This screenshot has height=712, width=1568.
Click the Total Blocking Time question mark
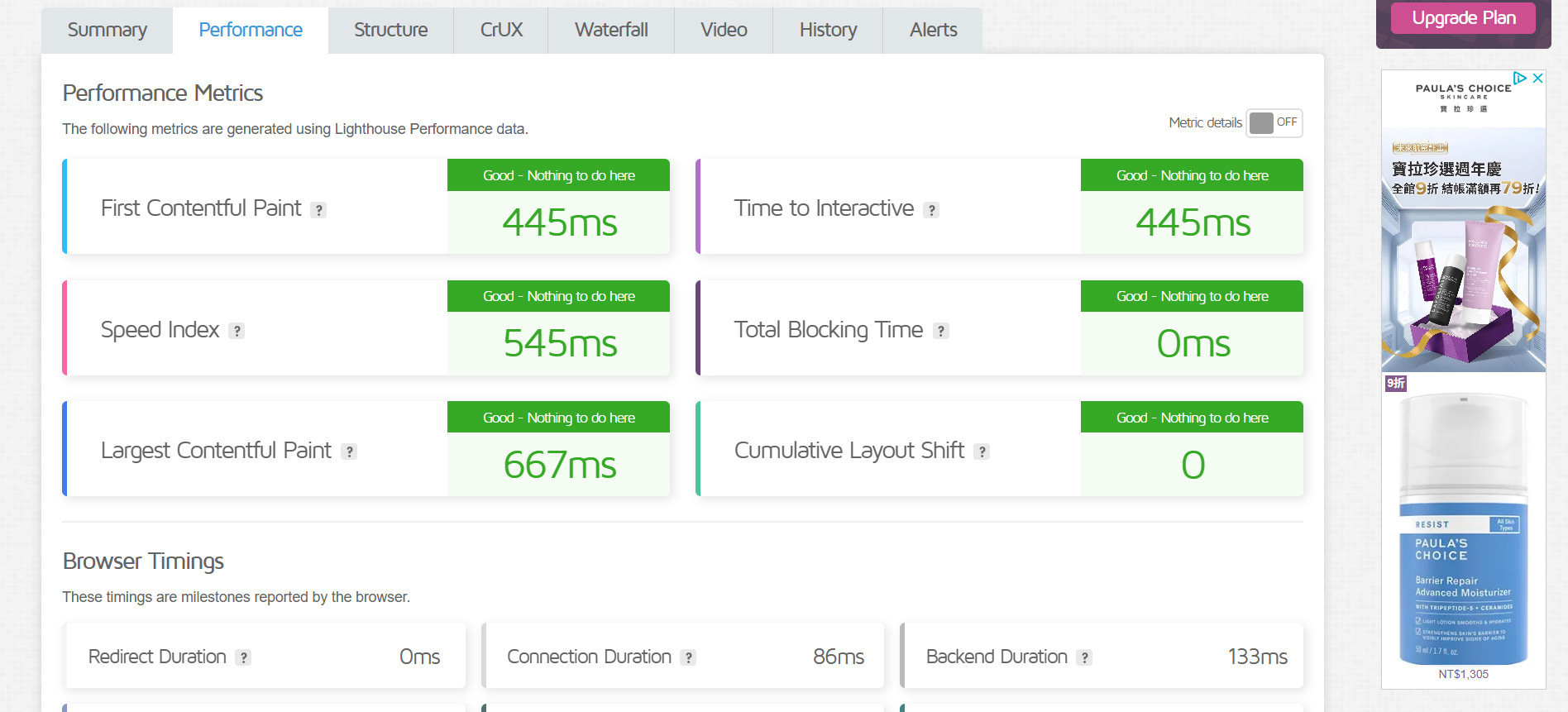(x=940, y=331)
